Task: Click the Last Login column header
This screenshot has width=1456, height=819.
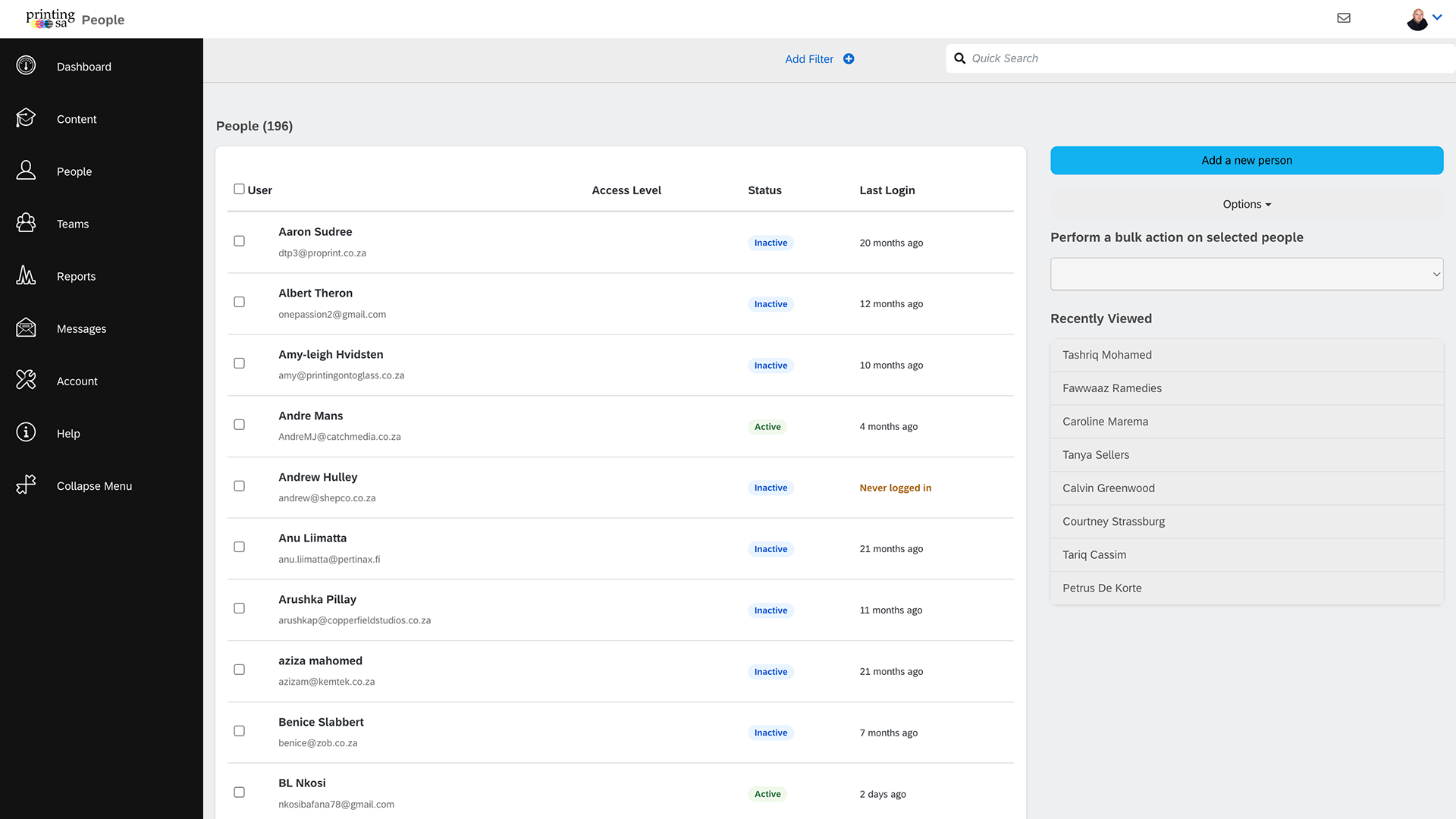Action: (886, 190)
